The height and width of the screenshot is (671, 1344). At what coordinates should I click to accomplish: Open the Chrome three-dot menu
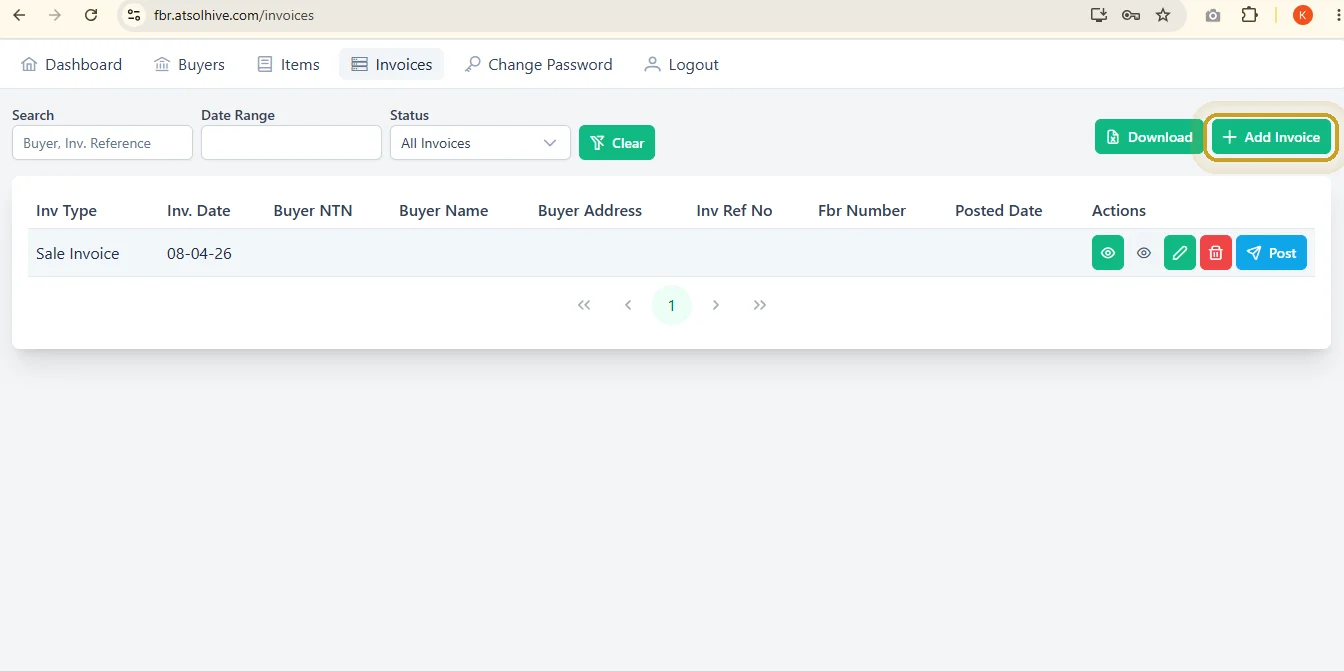pyautogui.click(x=1337, y=15)
